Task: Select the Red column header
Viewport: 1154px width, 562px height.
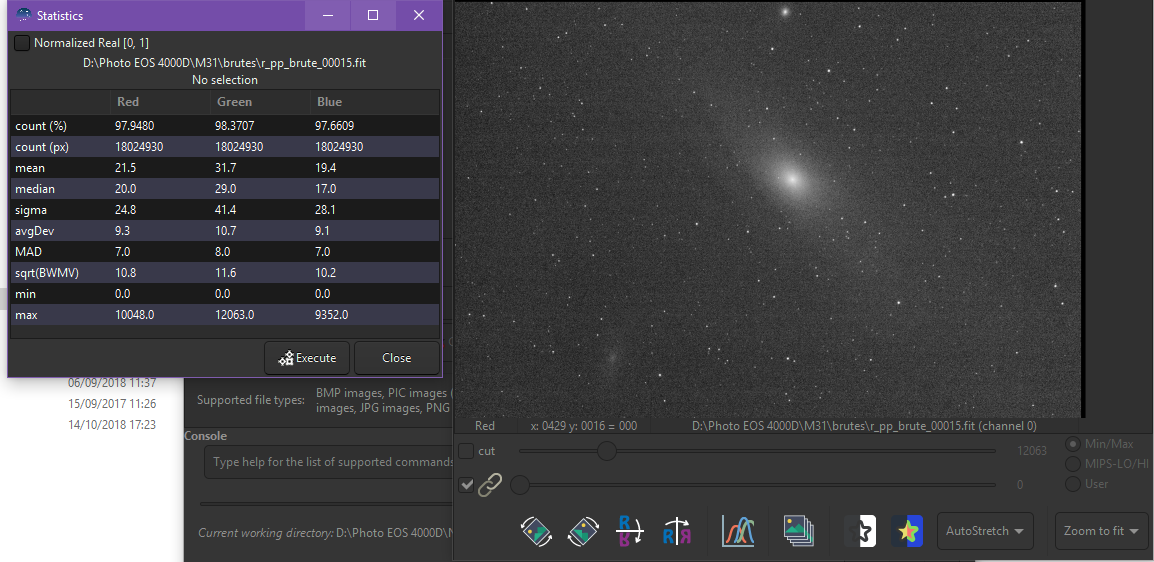Action: [x=127, y=102]
